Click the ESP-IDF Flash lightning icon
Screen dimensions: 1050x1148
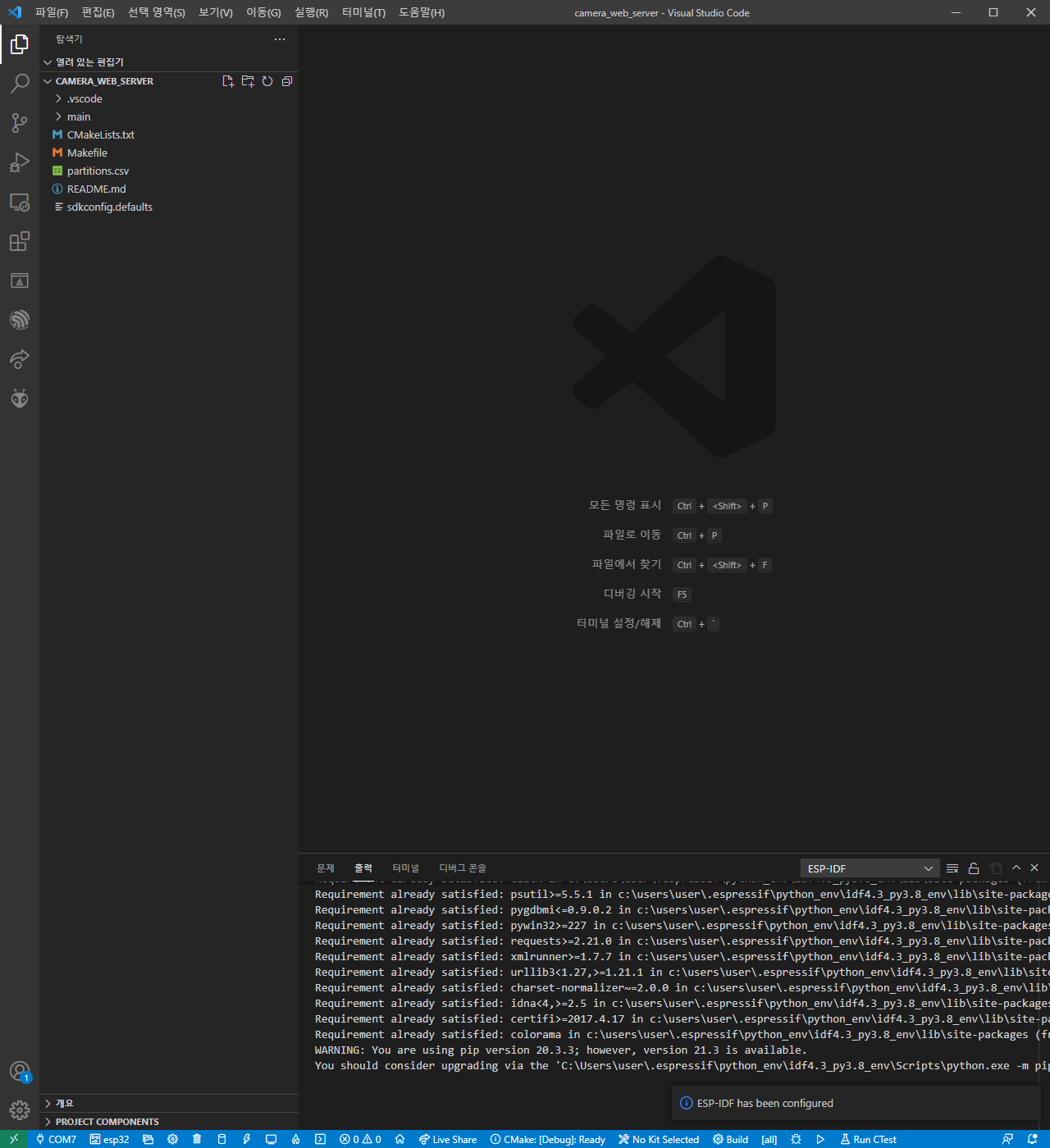click(246, 1139)
